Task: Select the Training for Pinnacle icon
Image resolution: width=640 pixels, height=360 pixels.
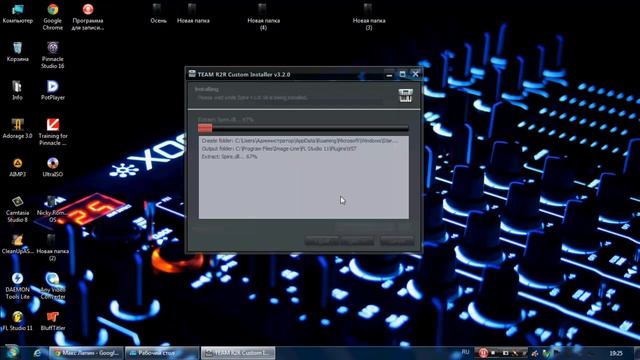Action: 53,132
